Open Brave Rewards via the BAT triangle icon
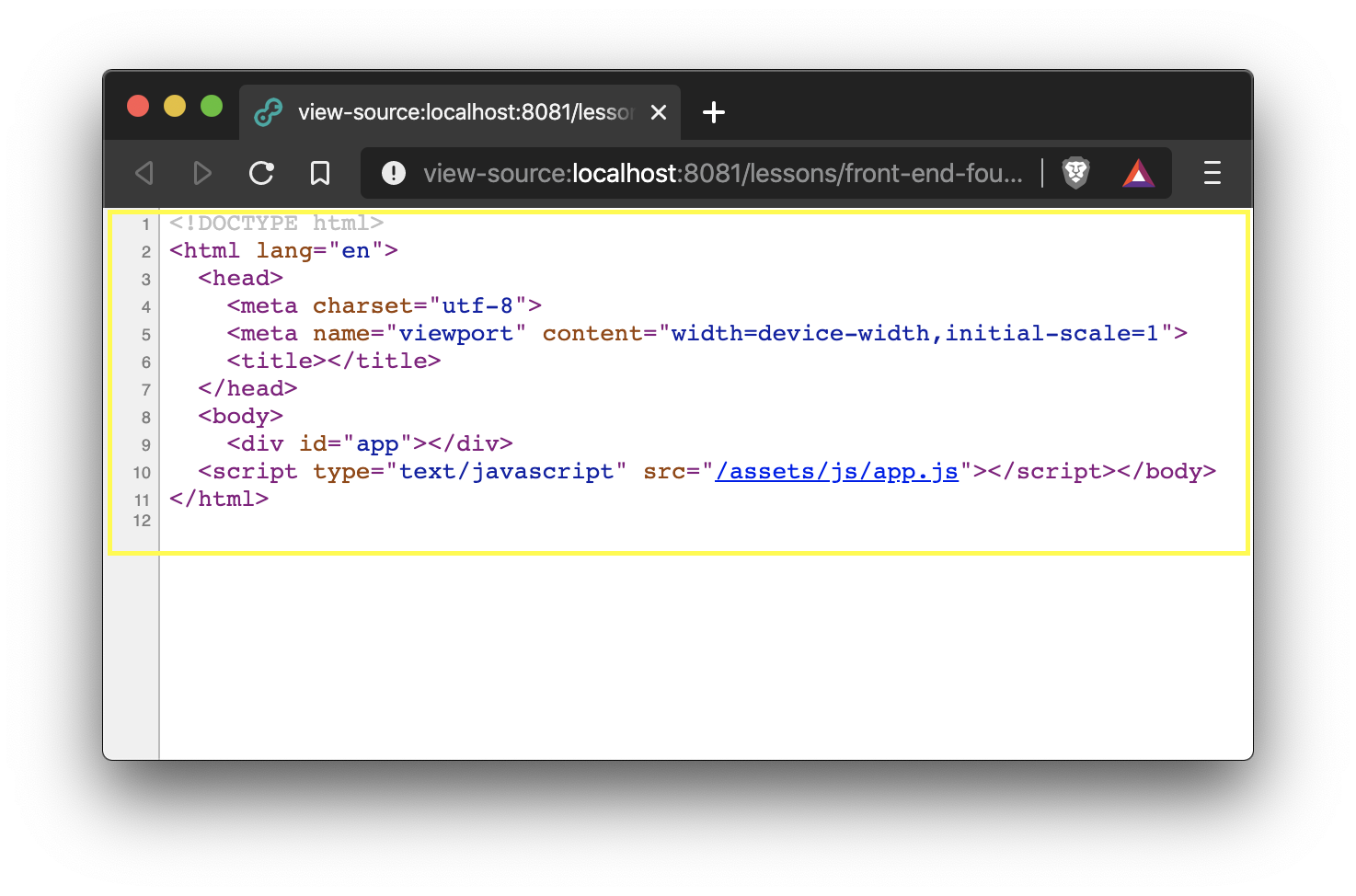Image resolution: width=1356 pixels, height=896 pixels. tap(1138, 173)
